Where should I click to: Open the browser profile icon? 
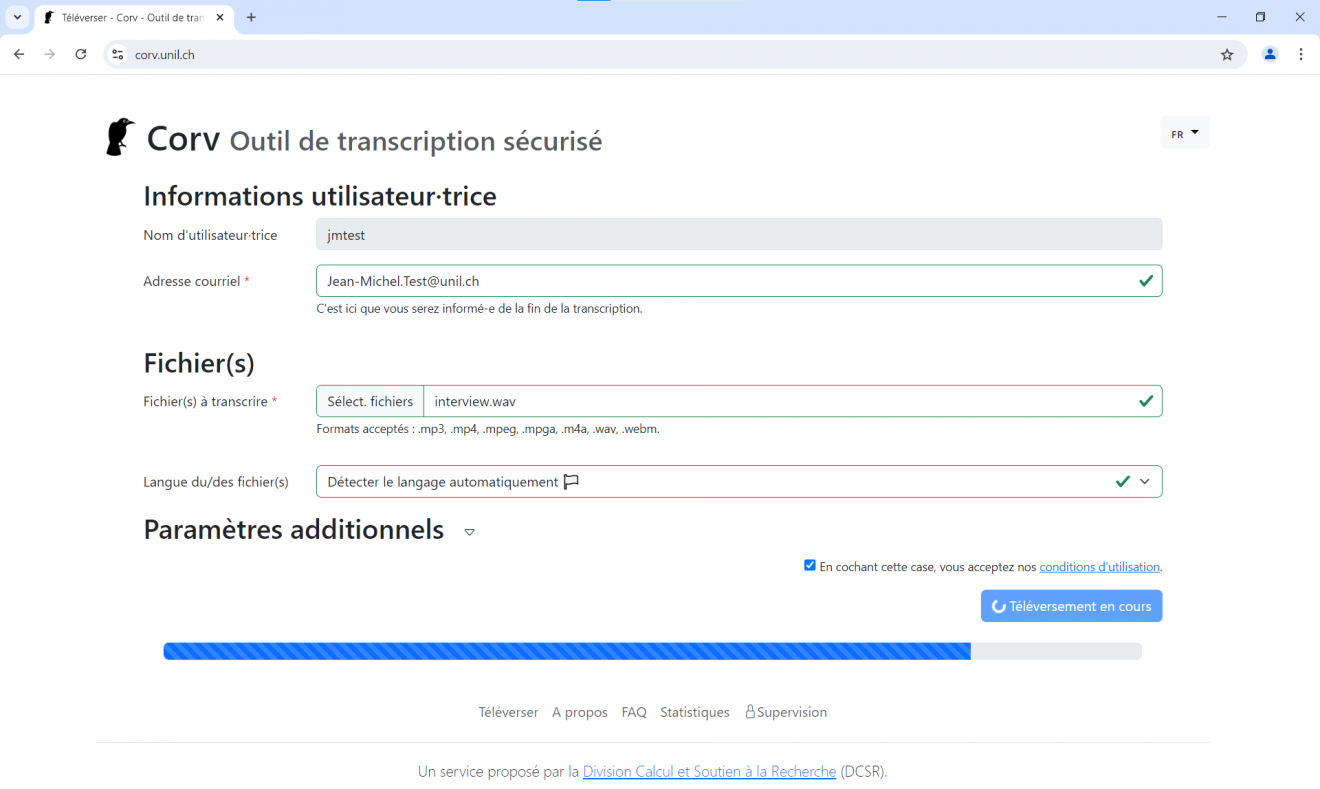pos(1270,54)
